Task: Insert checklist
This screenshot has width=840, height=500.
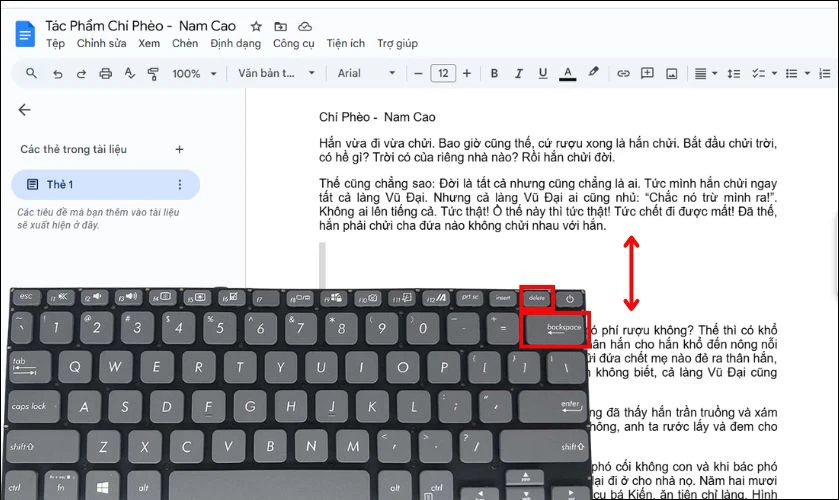Action: [758, 73]
